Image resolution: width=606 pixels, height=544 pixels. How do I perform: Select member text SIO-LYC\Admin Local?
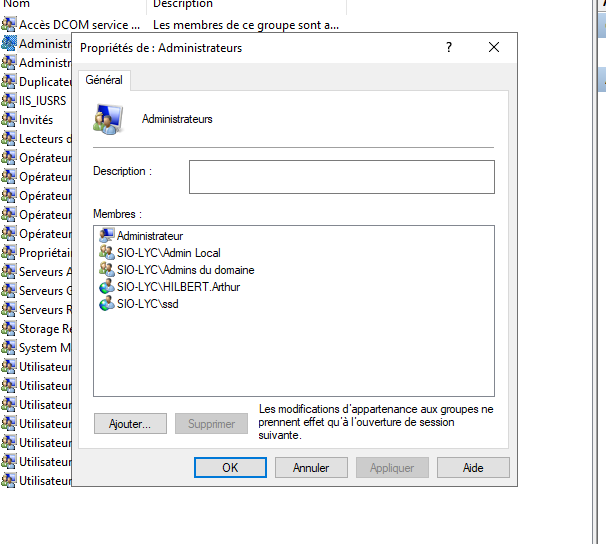point(169,253)
